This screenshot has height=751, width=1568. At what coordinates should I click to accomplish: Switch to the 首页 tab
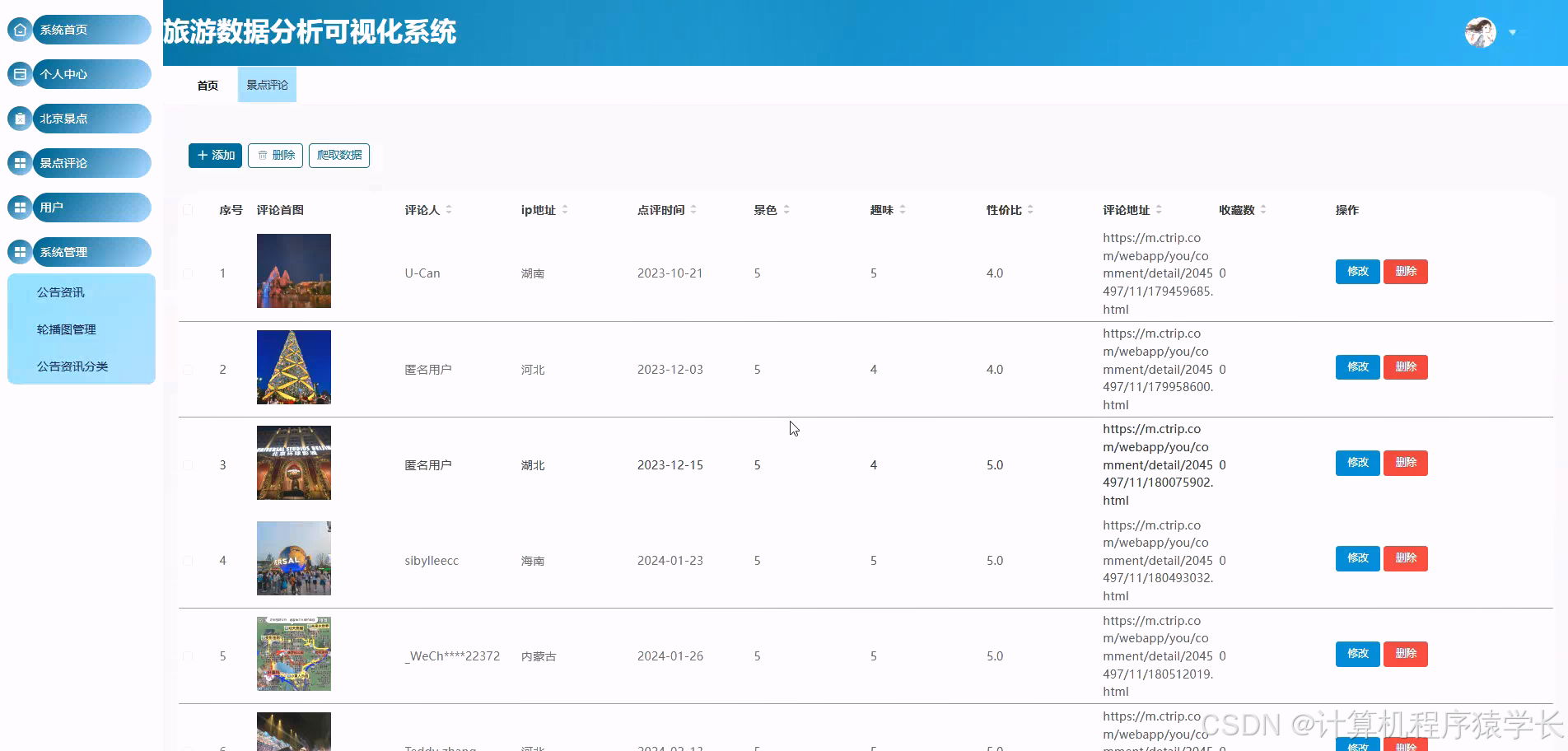(208, 85)
